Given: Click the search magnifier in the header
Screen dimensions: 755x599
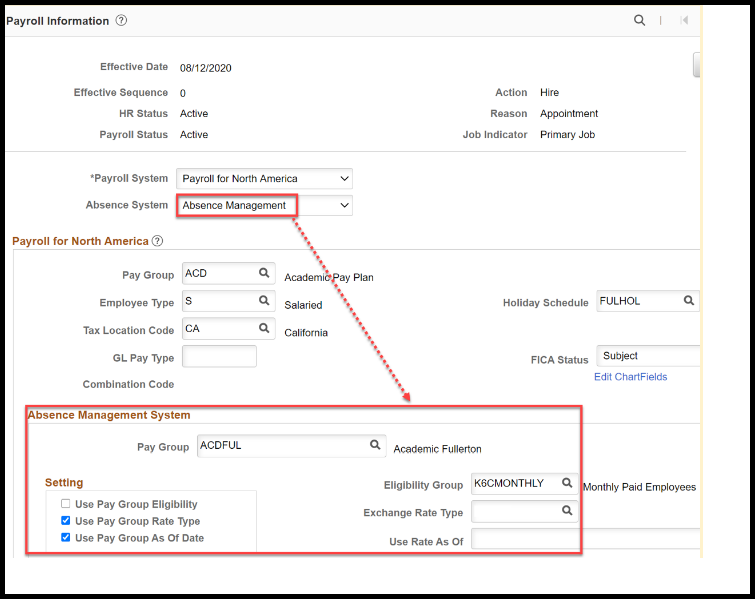Looking at the screenshot, I should (639, 20).
